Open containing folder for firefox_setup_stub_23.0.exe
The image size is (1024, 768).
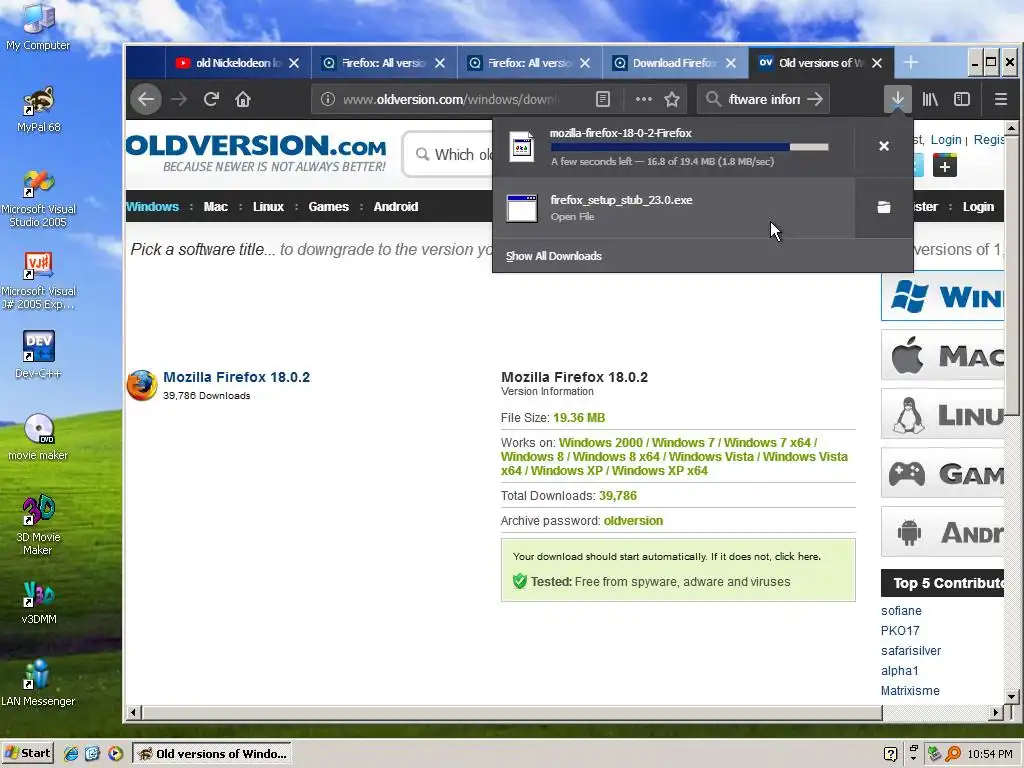click(884, 207)
